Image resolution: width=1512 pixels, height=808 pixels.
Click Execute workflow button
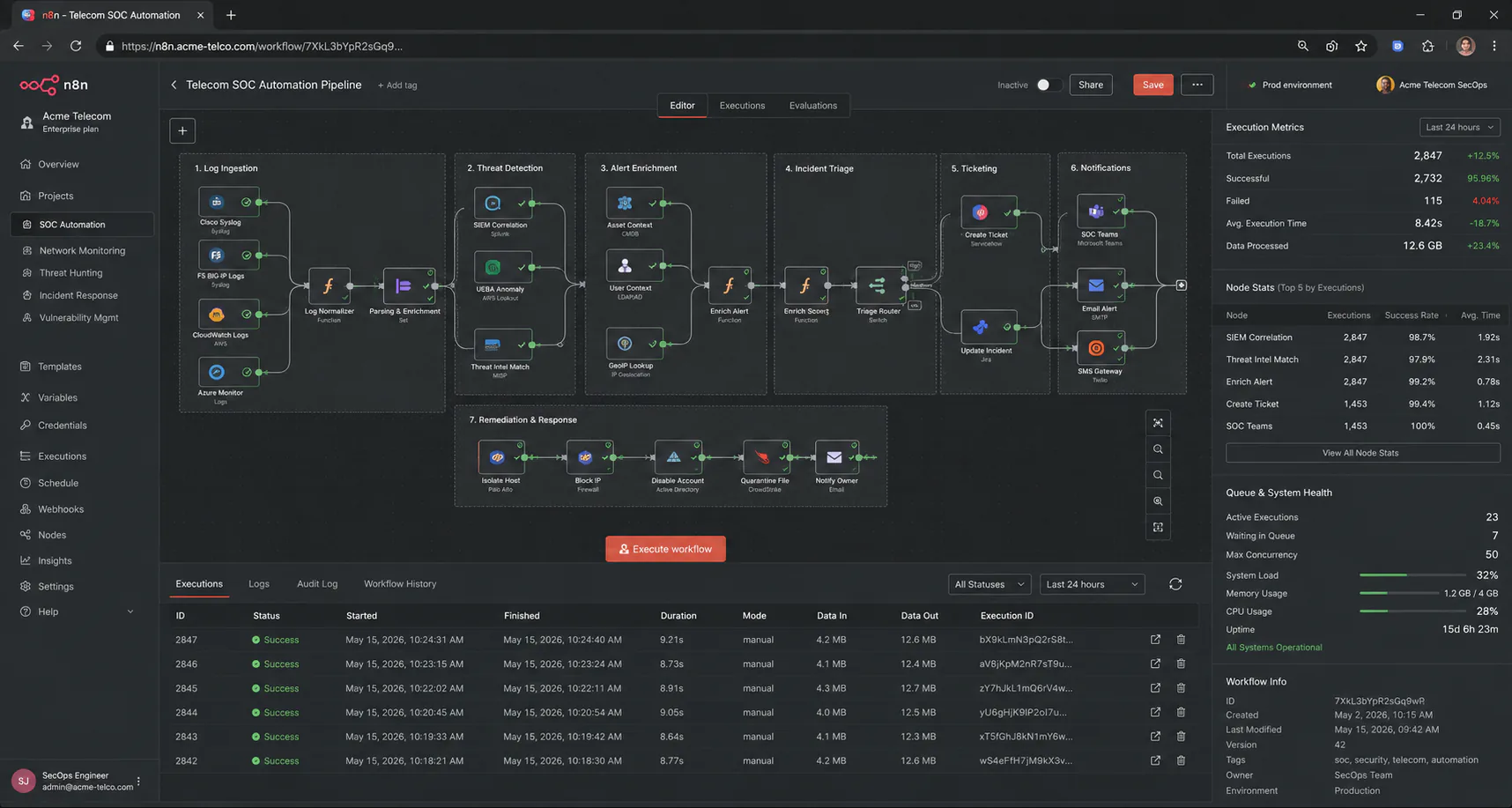point(665,549)
